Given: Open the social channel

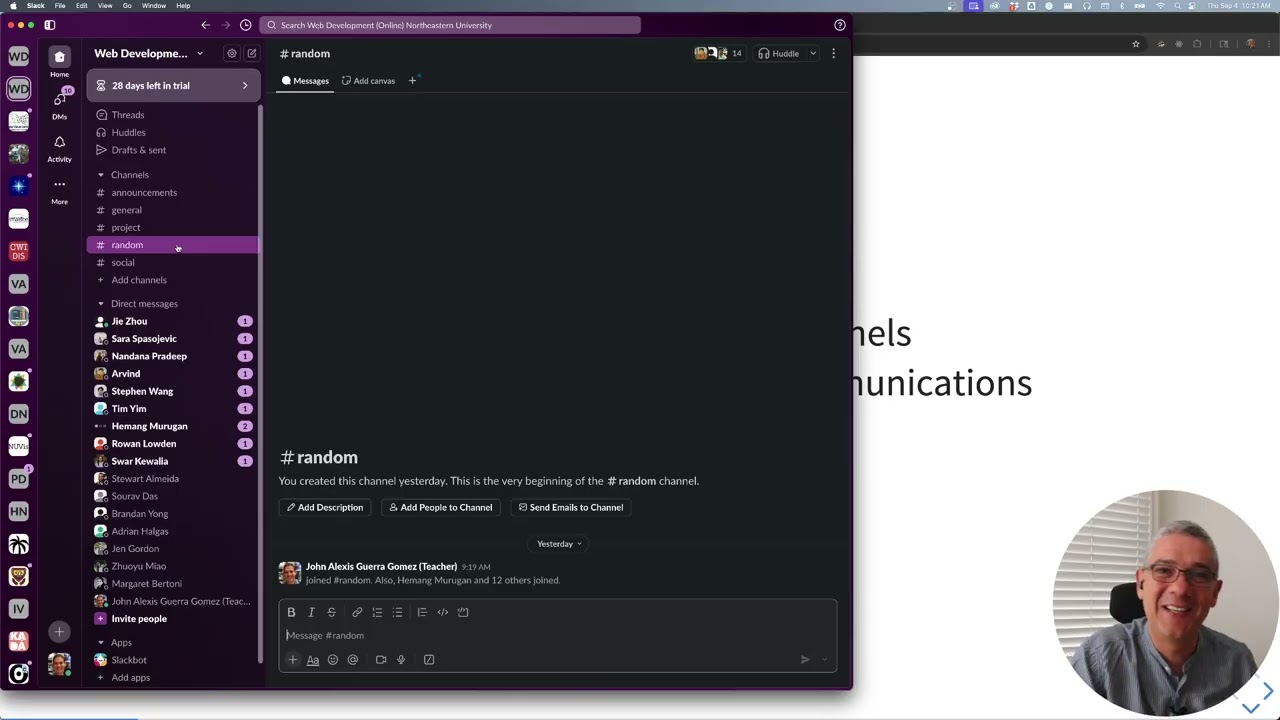Looking at the screenshot, I should tap(173, 263).
